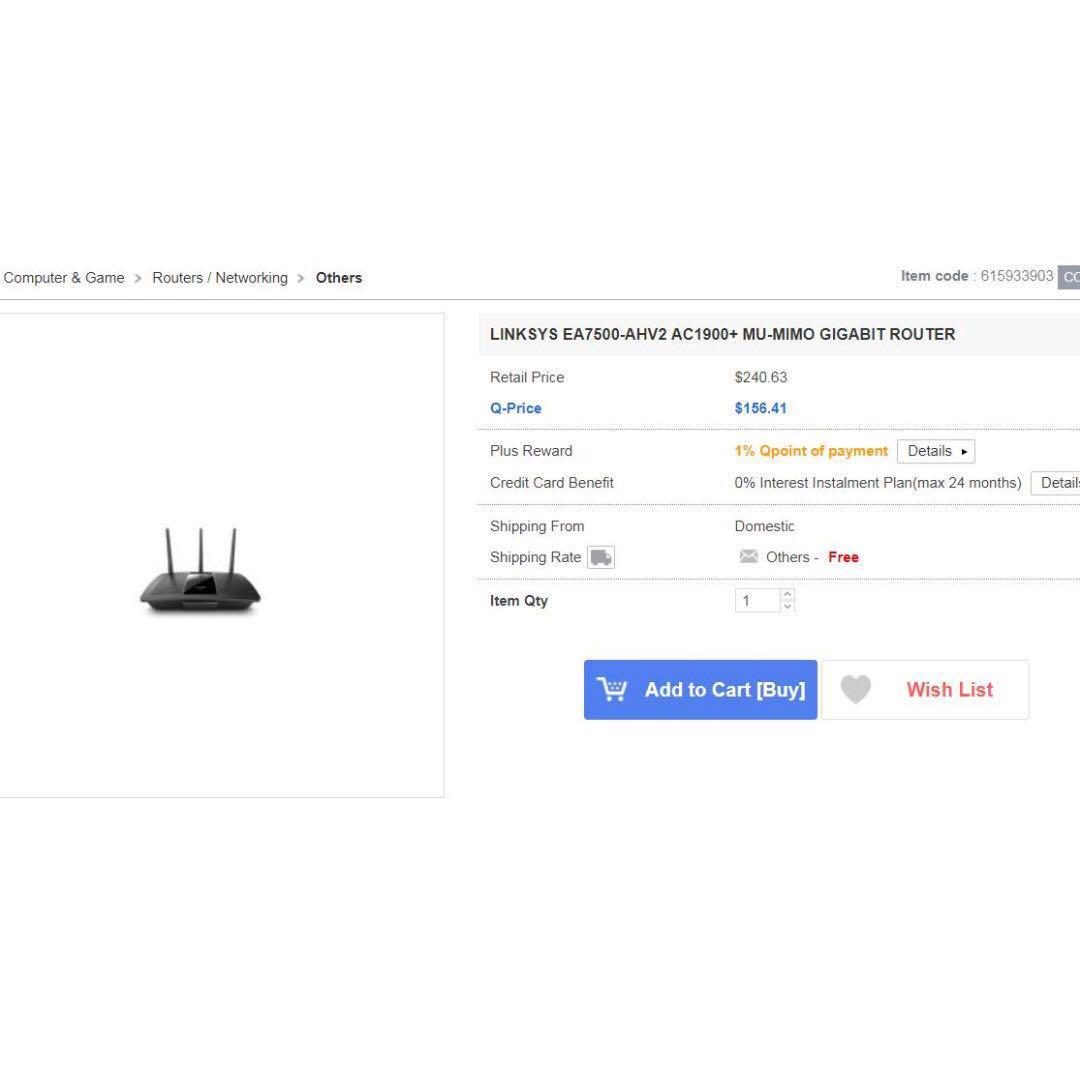Click the envelope icon beside Others shipping option

click(749, 557)
